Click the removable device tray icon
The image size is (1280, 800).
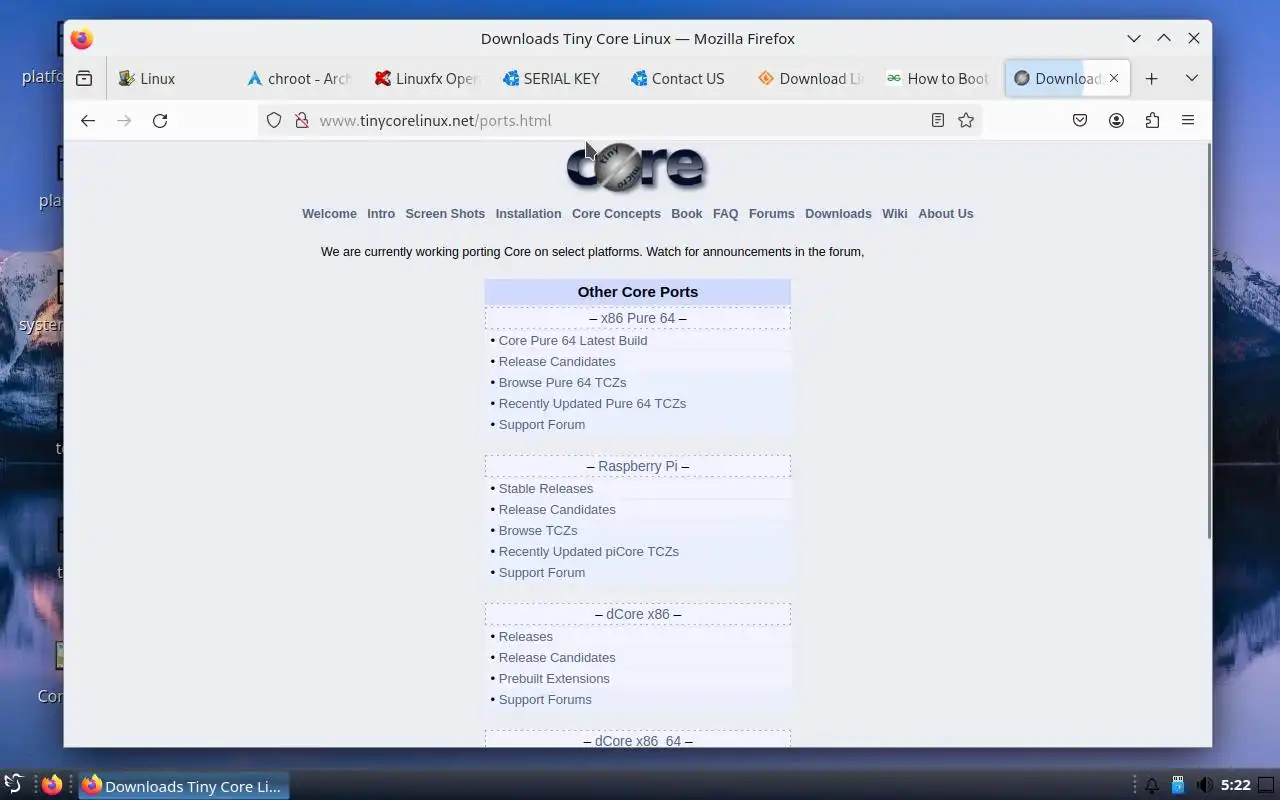tap(1178, 786)
